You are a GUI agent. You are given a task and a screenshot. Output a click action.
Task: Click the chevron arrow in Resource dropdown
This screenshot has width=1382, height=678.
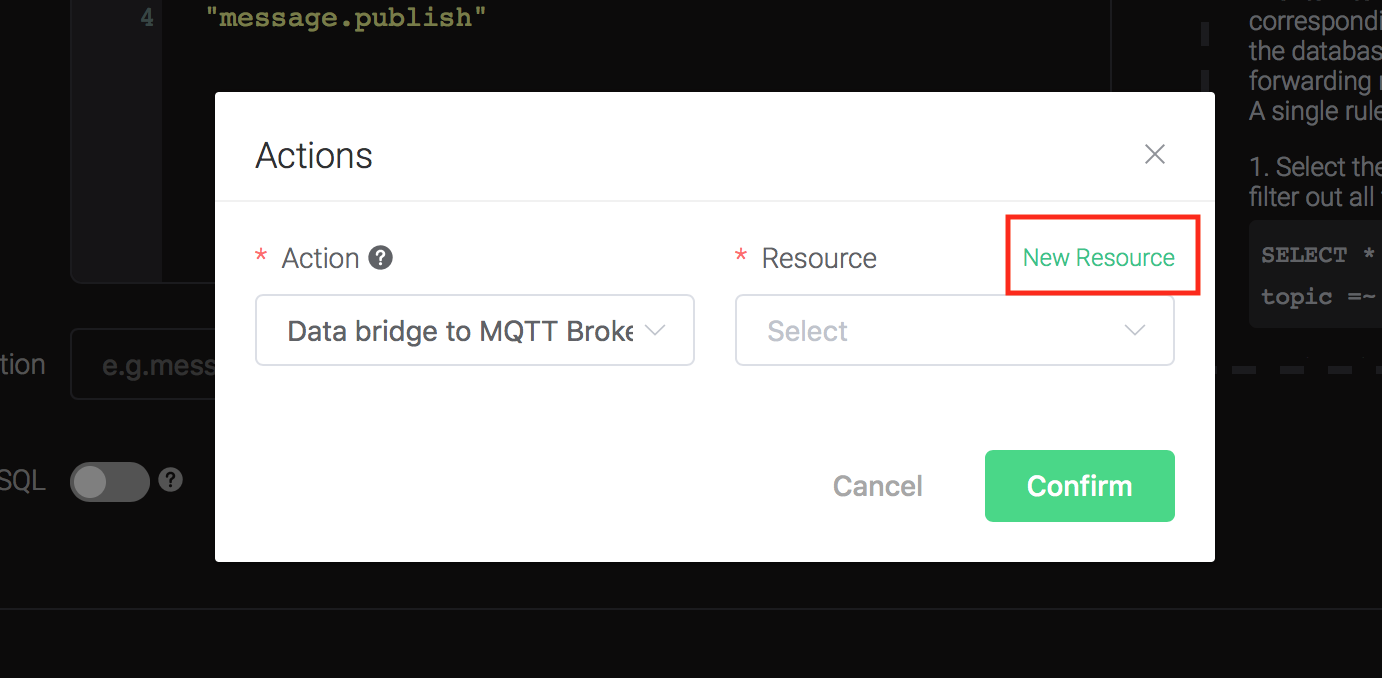1135,330
